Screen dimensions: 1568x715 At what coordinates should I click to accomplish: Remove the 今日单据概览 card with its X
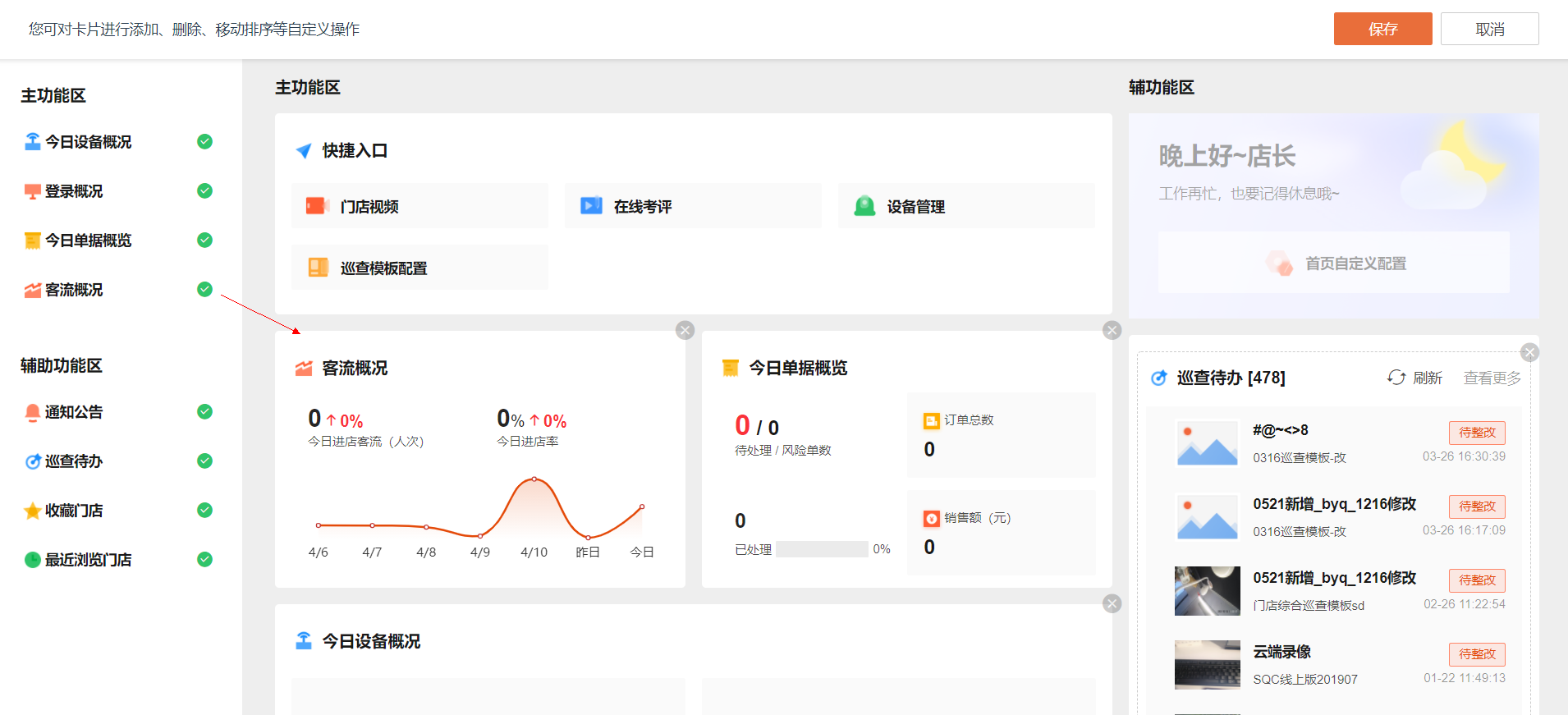point(1112,330)
